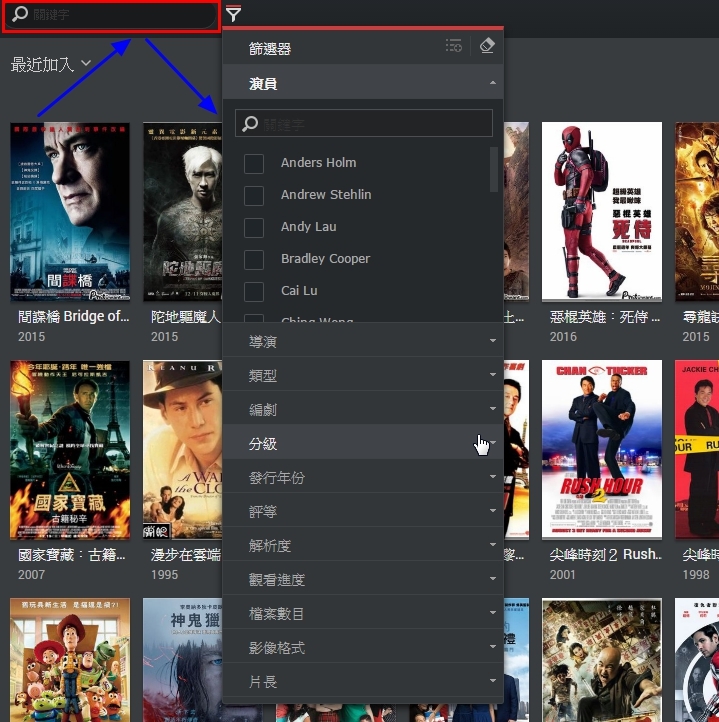
Task: Select the Bradley Cooper checkbox
Action: [254, 260]
